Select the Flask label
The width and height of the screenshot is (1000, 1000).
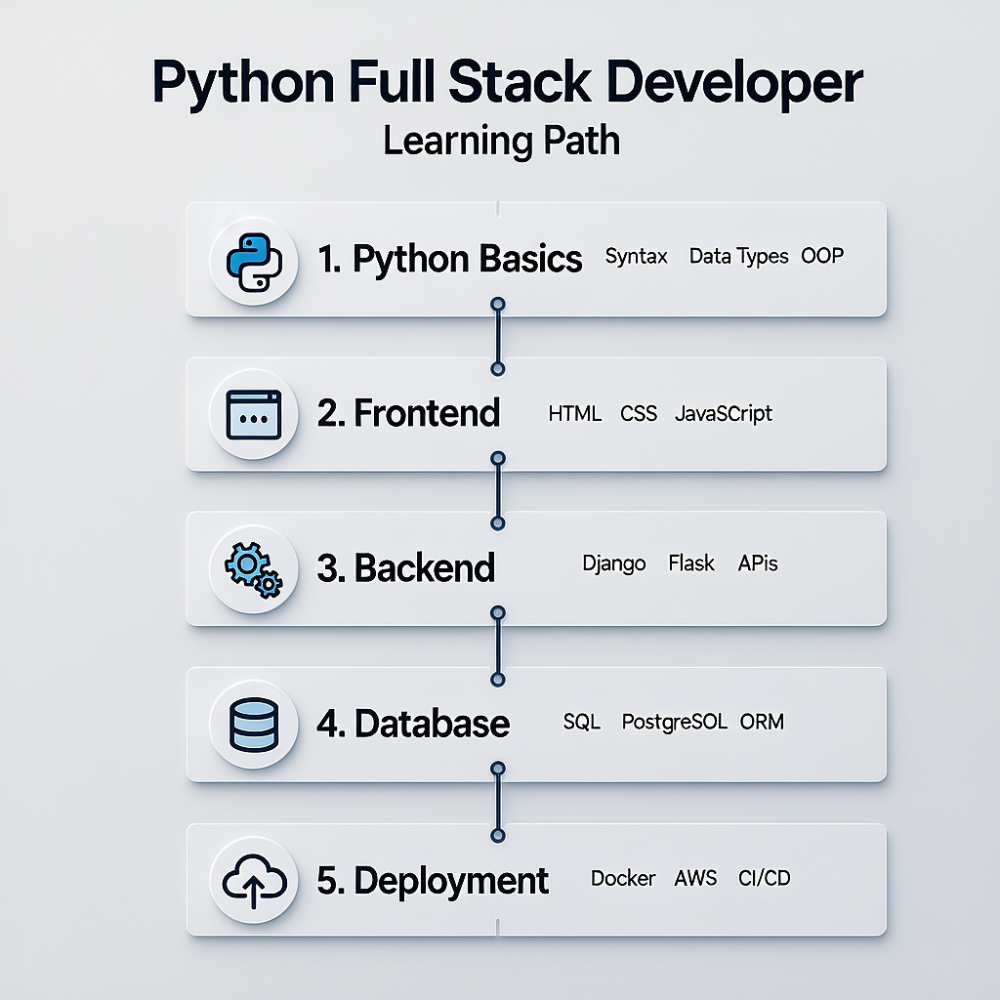692,563
